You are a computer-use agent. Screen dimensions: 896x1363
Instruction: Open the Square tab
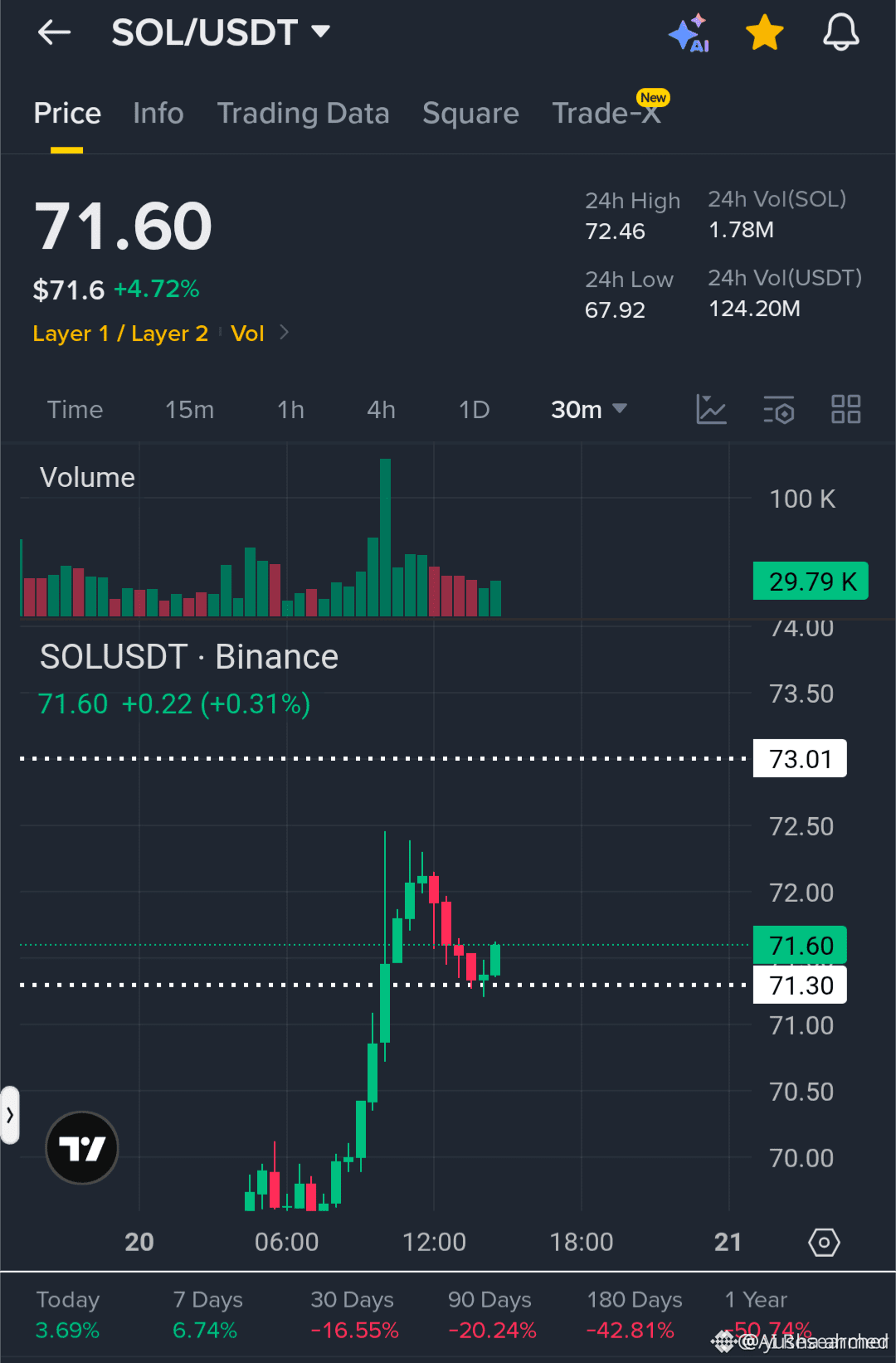point(470,113)
